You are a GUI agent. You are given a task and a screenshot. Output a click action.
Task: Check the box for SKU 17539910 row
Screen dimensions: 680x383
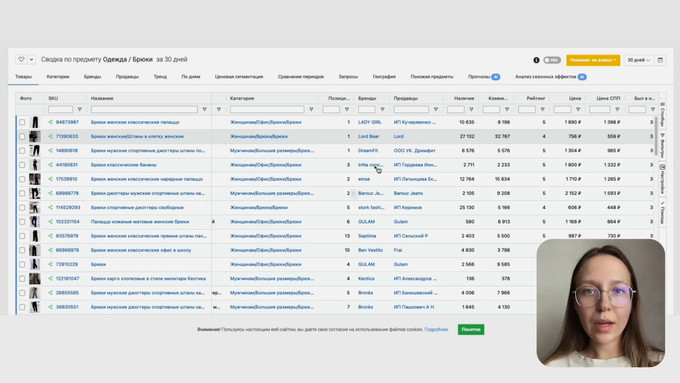click(x=22, y=179)
